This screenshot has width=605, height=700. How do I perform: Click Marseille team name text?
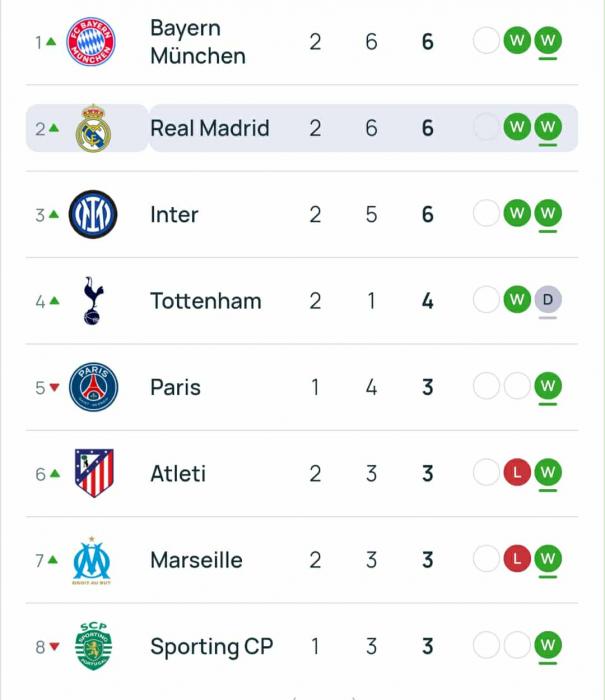(196, 560)
